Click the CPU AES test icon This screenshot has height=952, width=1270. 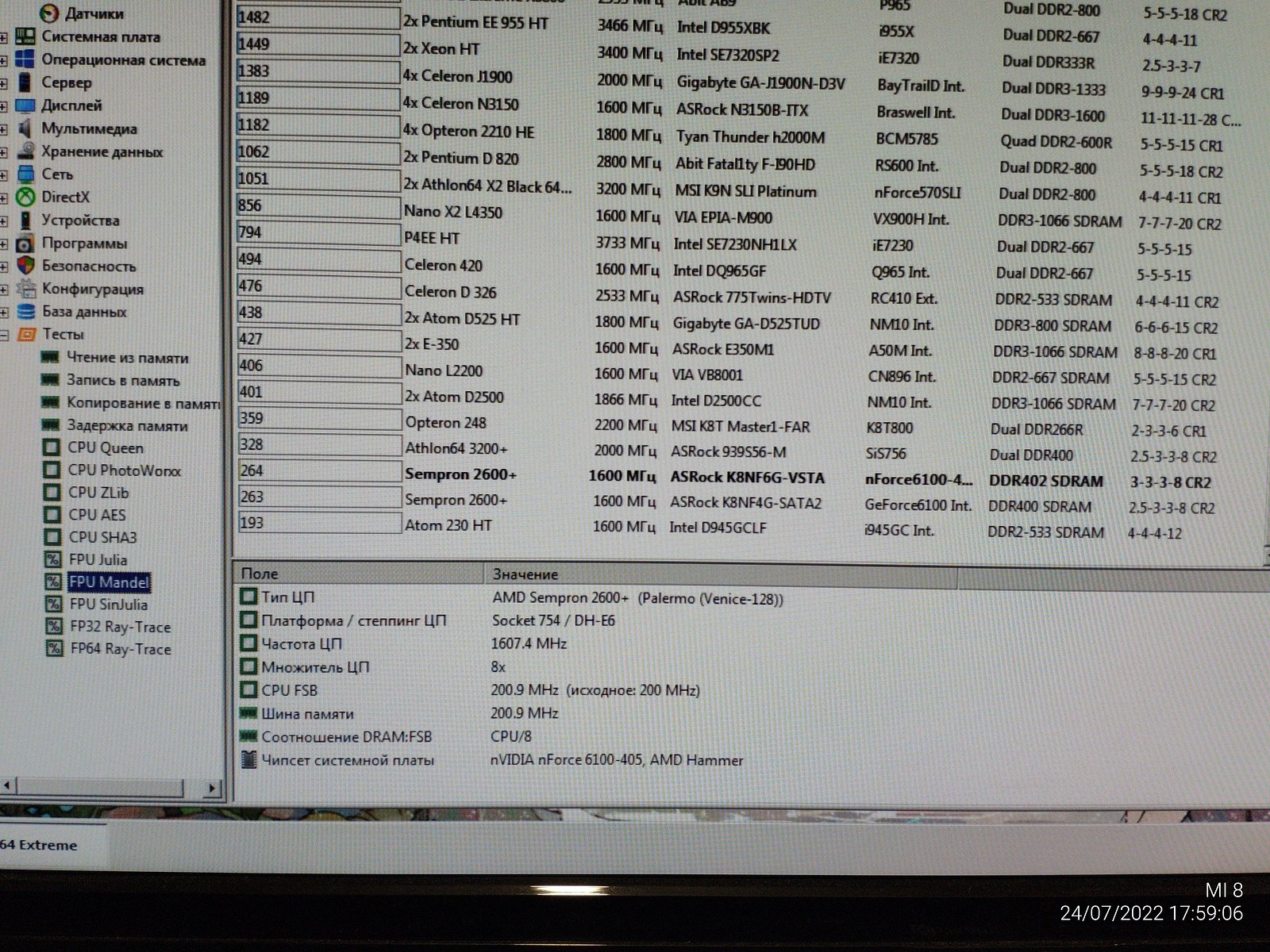pyautogui.click(x=52, y=515)
